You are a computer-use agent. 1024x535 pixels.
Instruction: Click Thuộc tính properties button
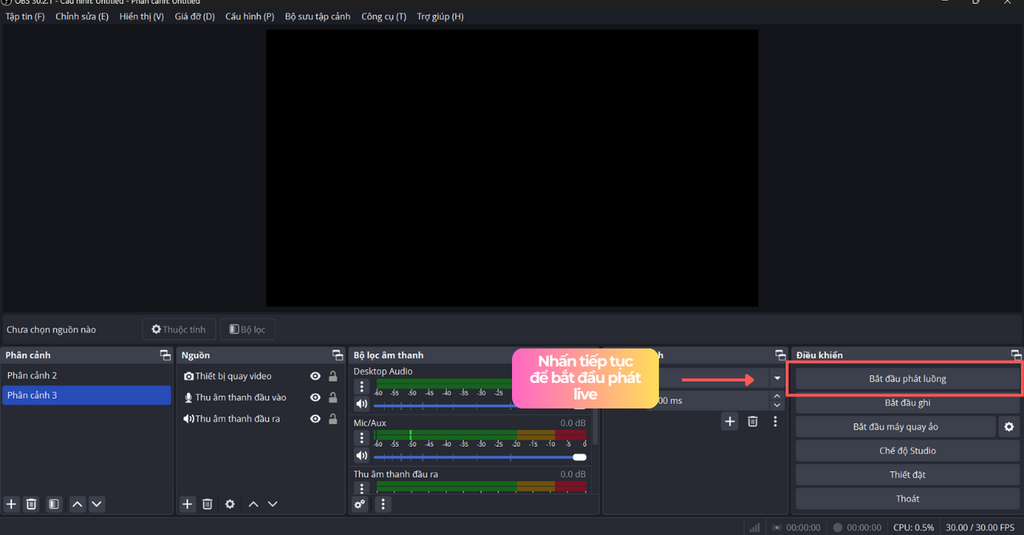179,329
